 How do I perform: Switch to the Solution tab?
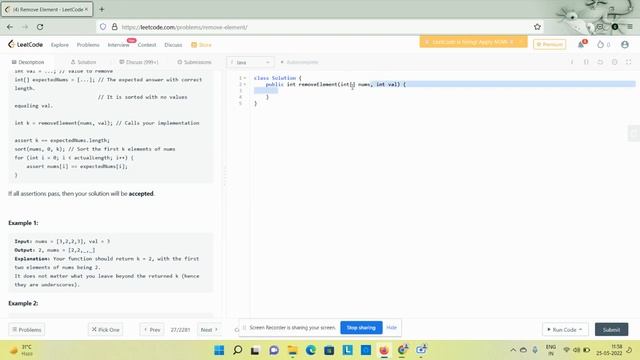pos(83,62)
